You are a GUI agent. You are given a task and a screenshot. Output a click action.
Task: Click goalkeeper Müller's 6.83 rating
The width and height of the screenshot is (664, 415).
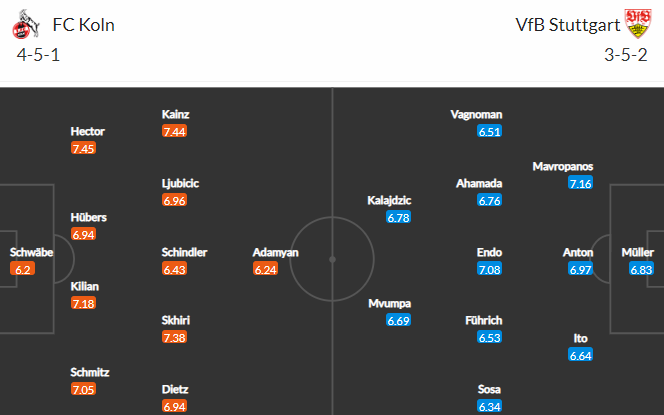coord(641,269)
